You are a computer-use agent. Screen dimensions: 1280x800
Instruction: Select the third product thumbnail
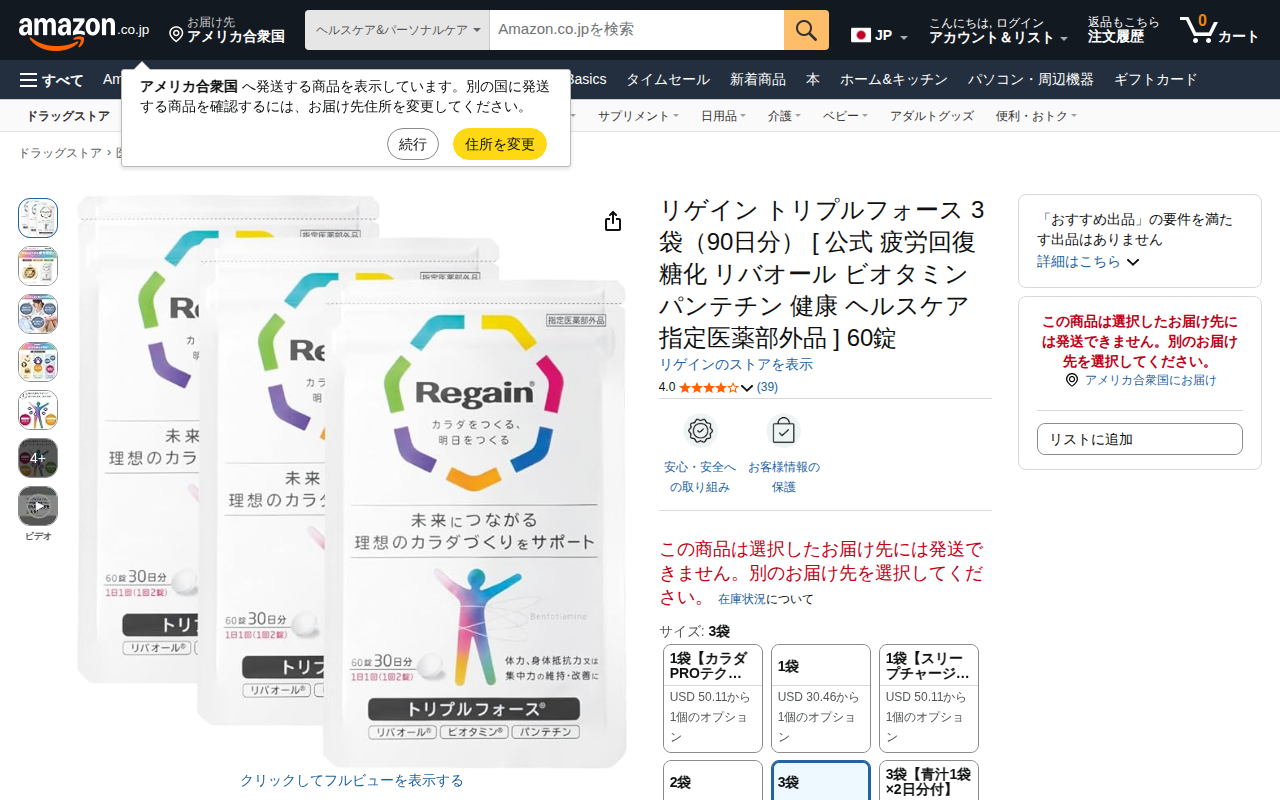click(38, 314)
